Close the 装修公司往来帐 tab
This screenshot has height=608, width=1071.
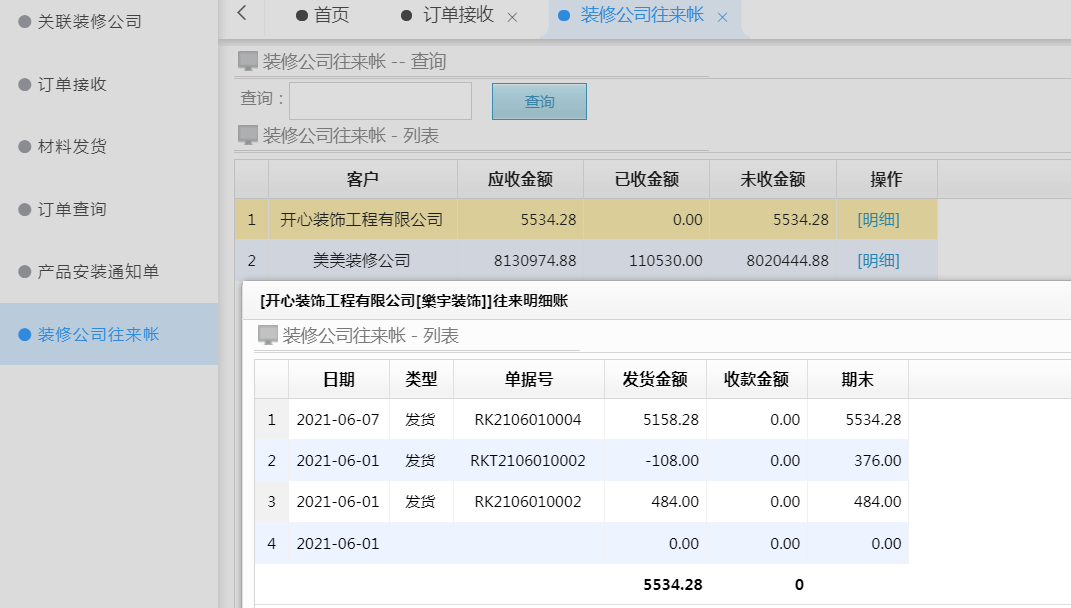(722, 17)
